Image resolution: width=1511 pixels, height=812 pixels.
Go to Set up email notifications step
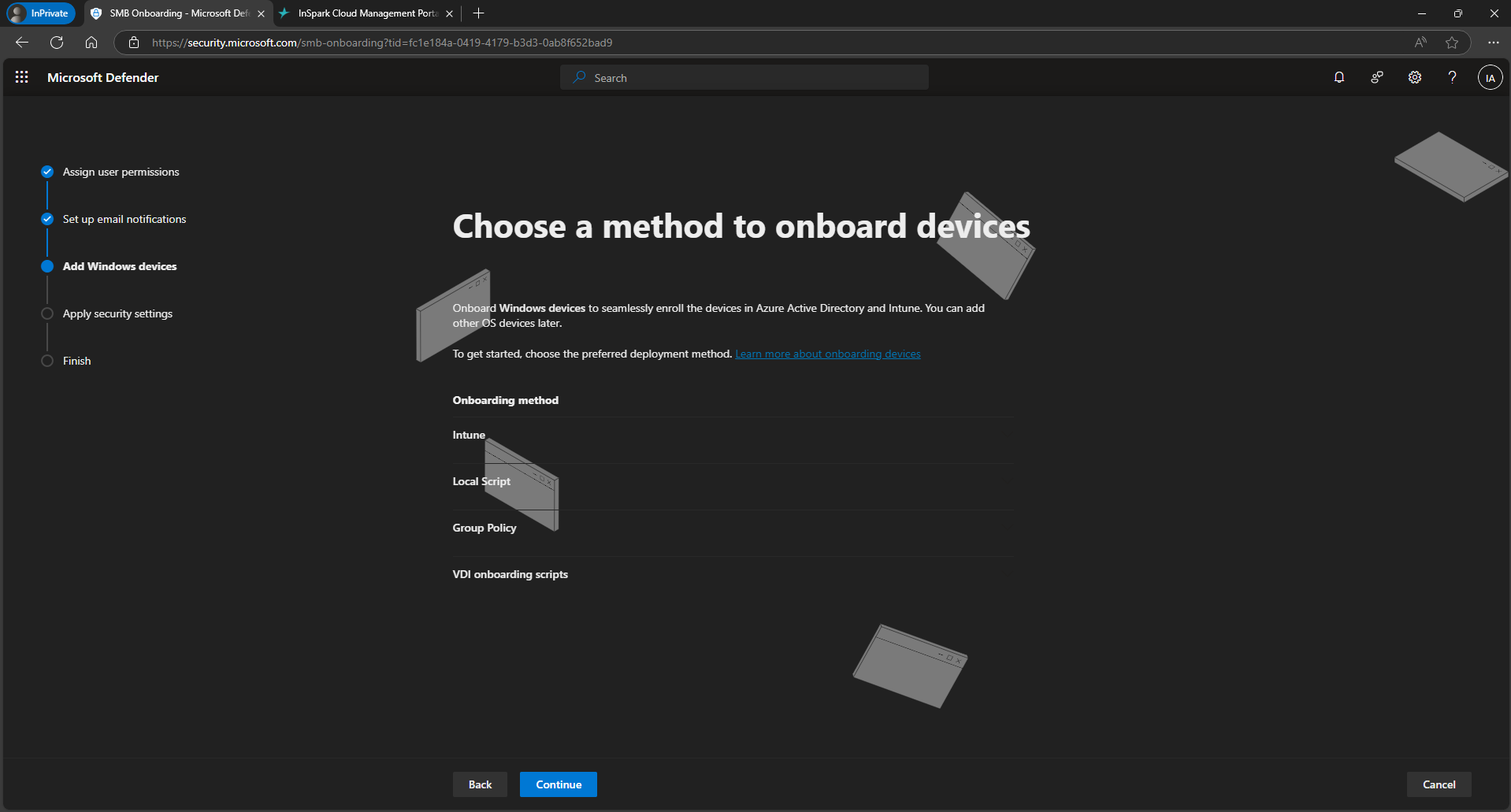tap(124, 219)
